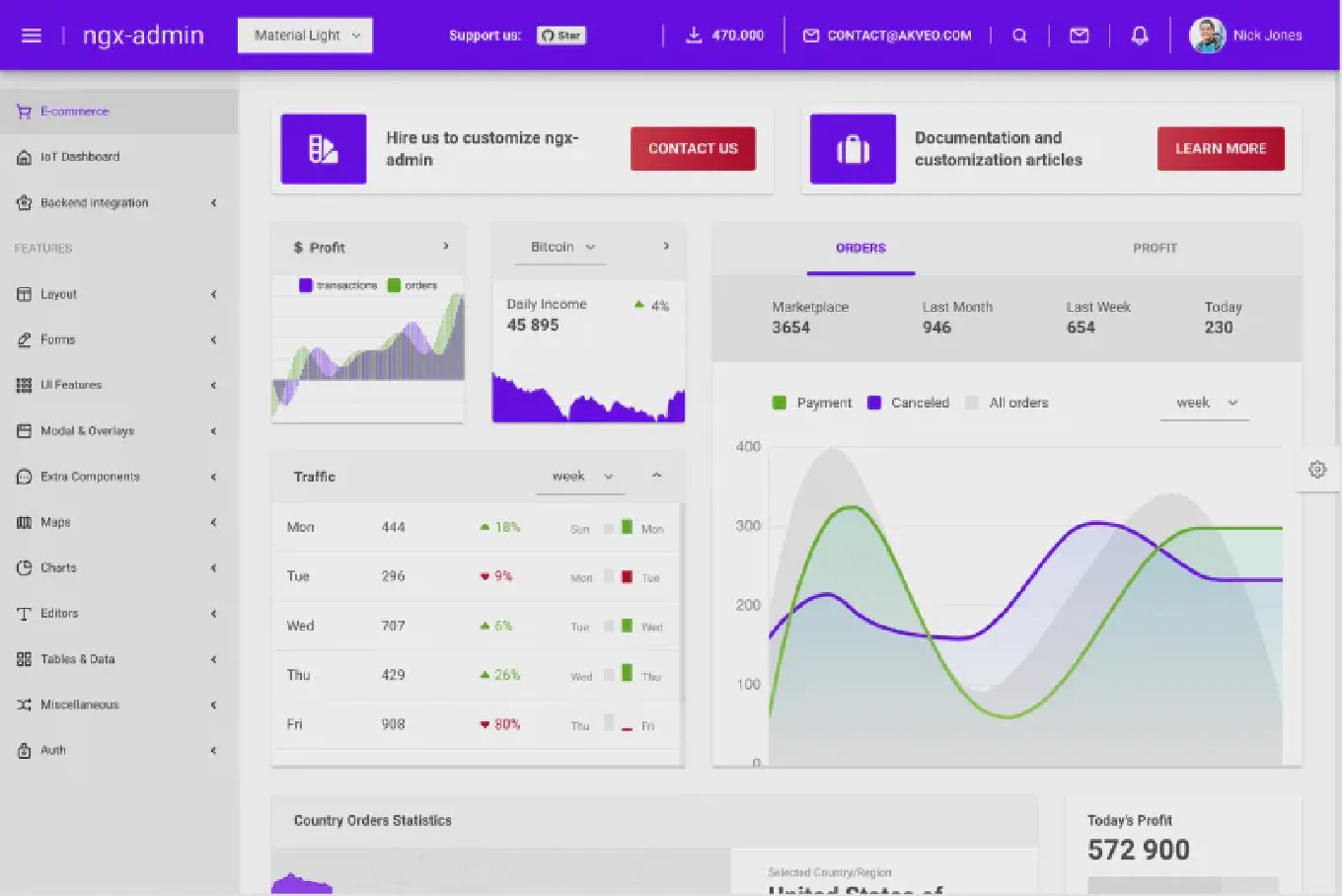Image resolution: width=1342 pixels, height=896 pixels.
Task: Click the Nick Jones user name
Action: pyautogui.click(x=1268, y=36)
